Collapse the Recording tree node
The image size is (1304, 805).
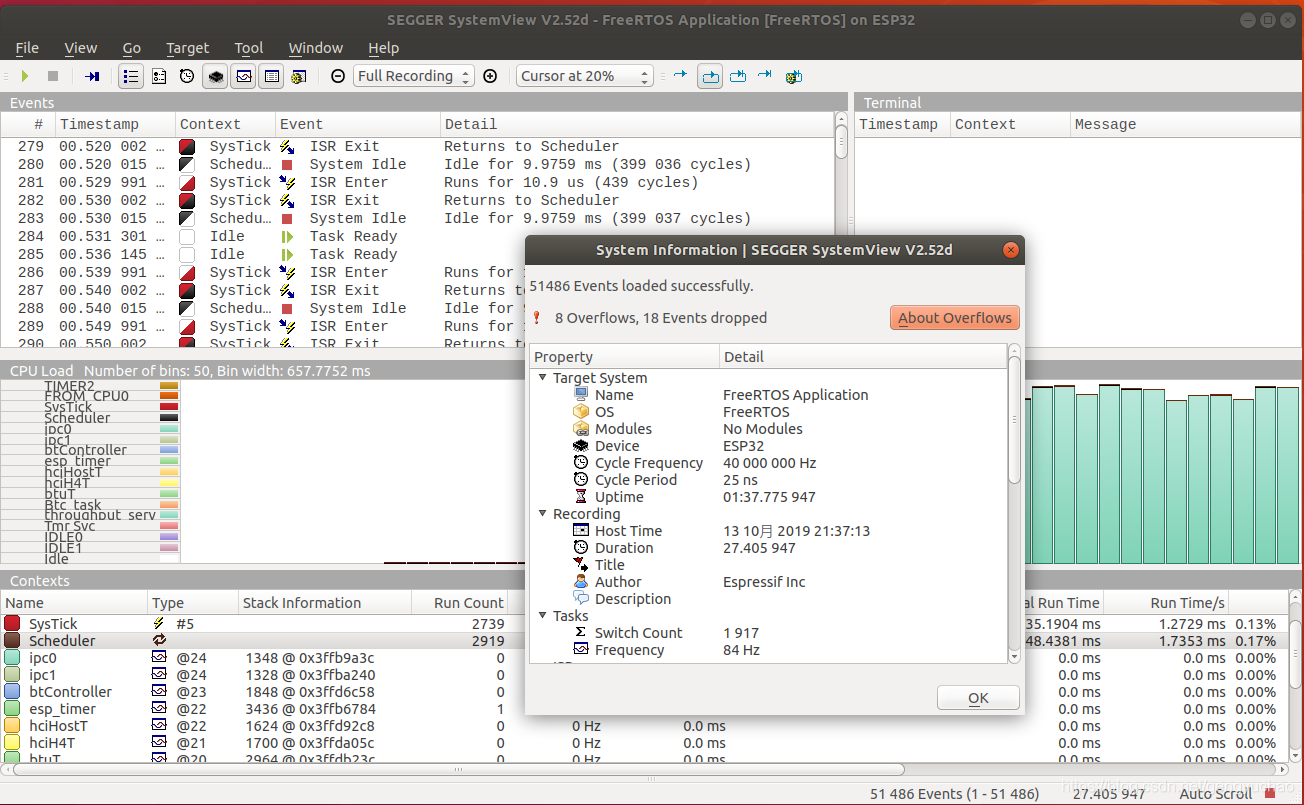(542, 514)
